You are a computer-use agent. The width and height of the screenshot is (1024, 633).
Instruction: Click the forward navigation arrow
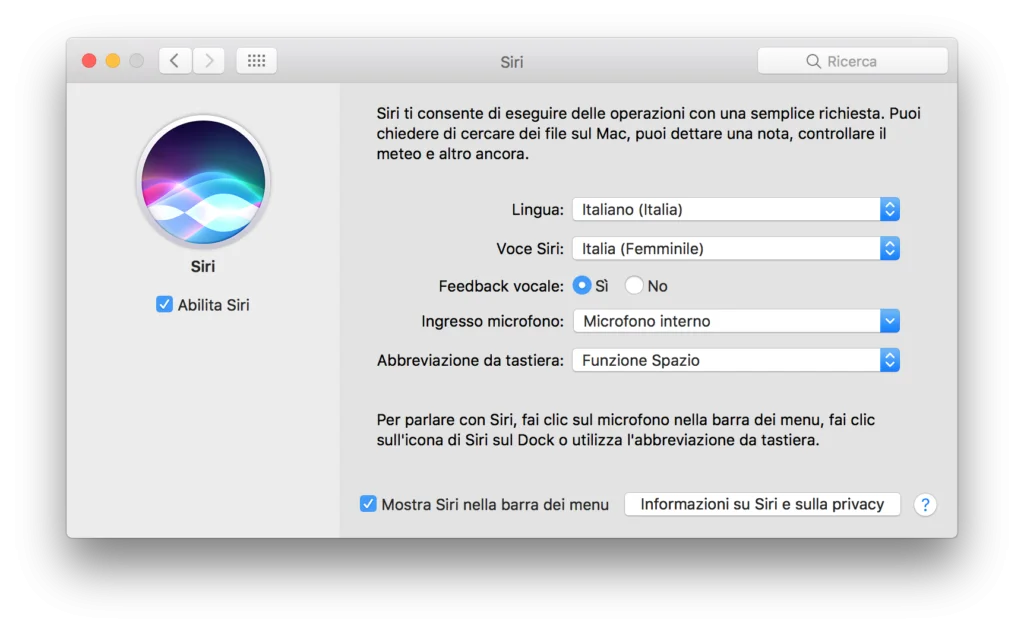[x=208, y=60]
